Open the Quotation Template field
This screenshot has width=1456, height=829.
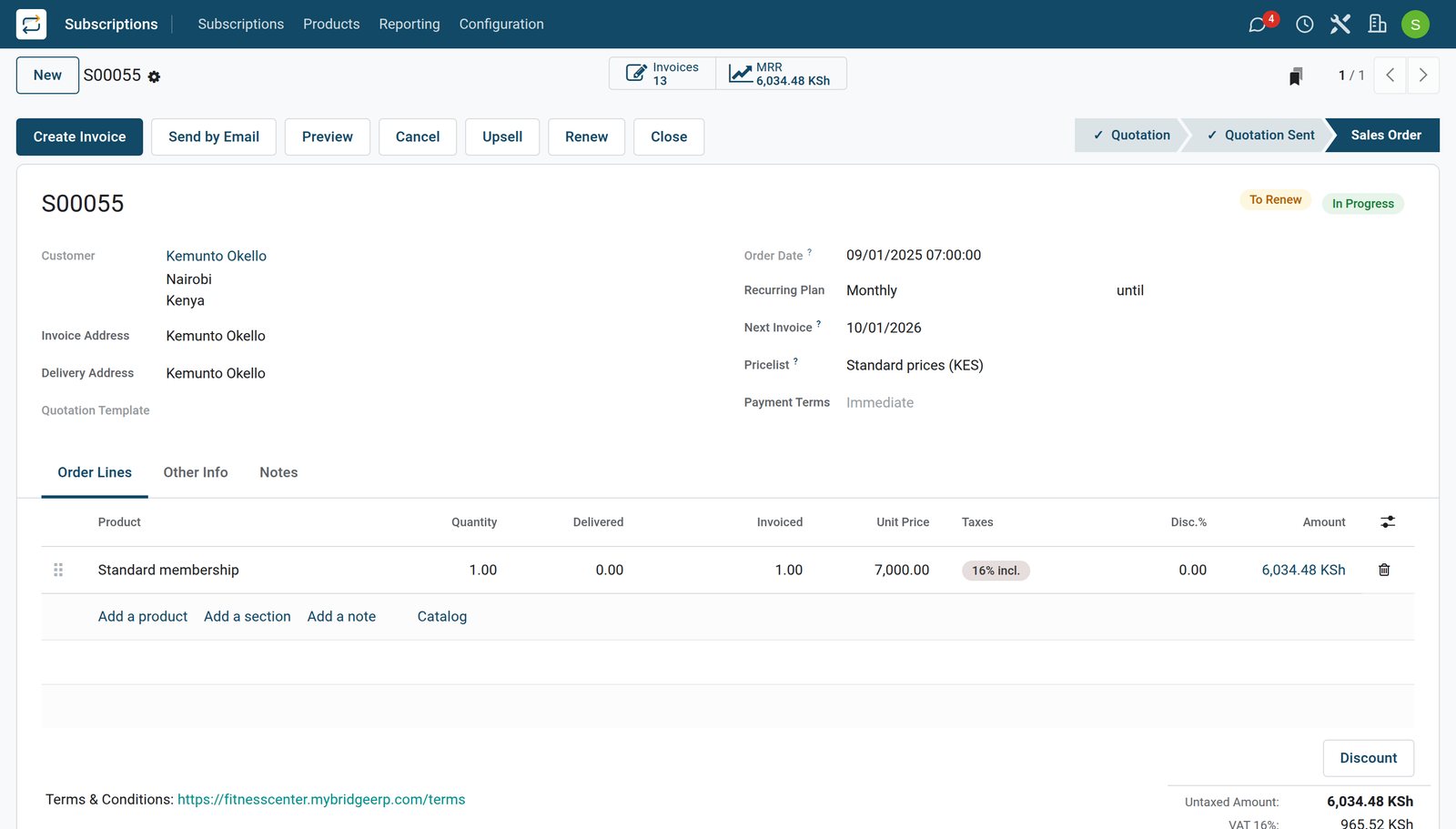(437, 410)
